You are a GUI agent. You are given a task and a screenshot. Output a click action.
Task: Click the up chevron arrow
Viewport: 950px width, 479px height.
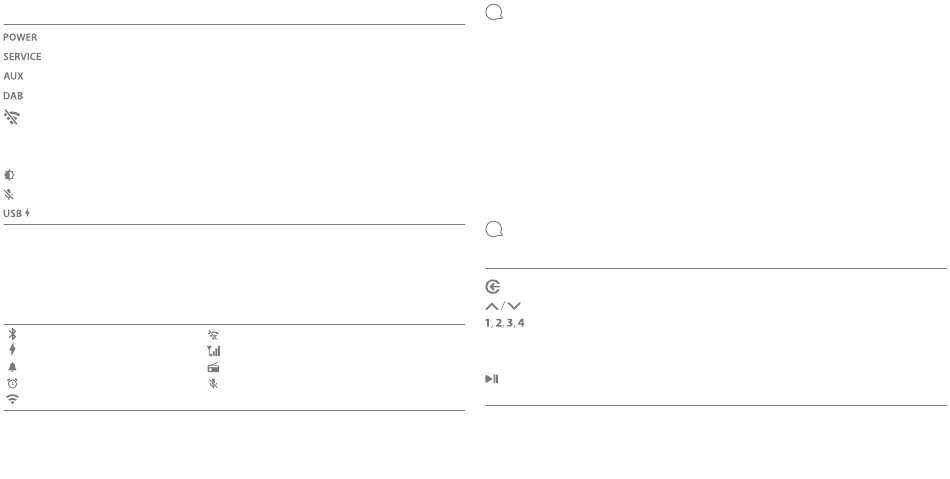click(x=491, y=306)
